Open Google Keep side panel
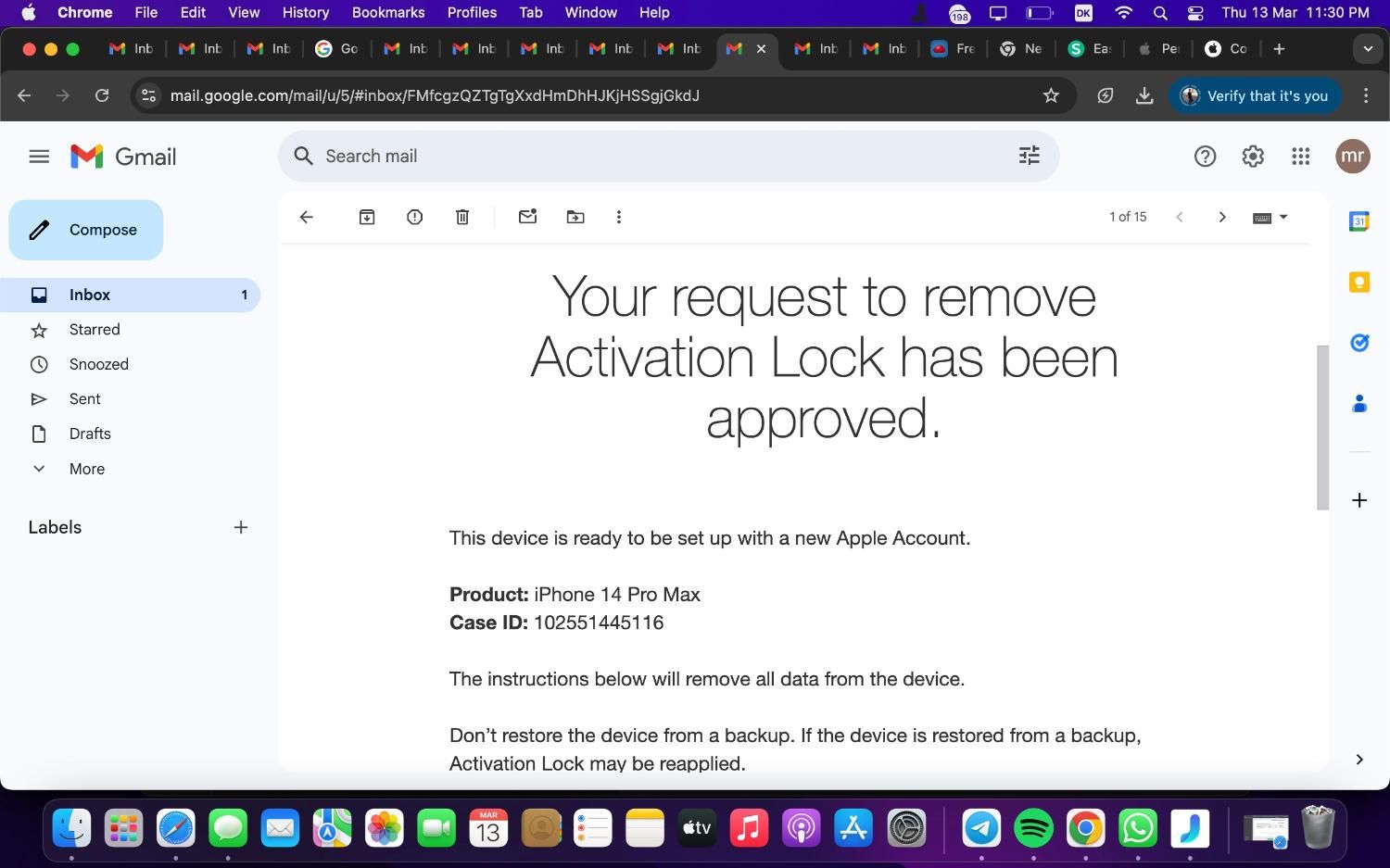The width and height of the screenshot is (1390, 868). pos(1359,283)
